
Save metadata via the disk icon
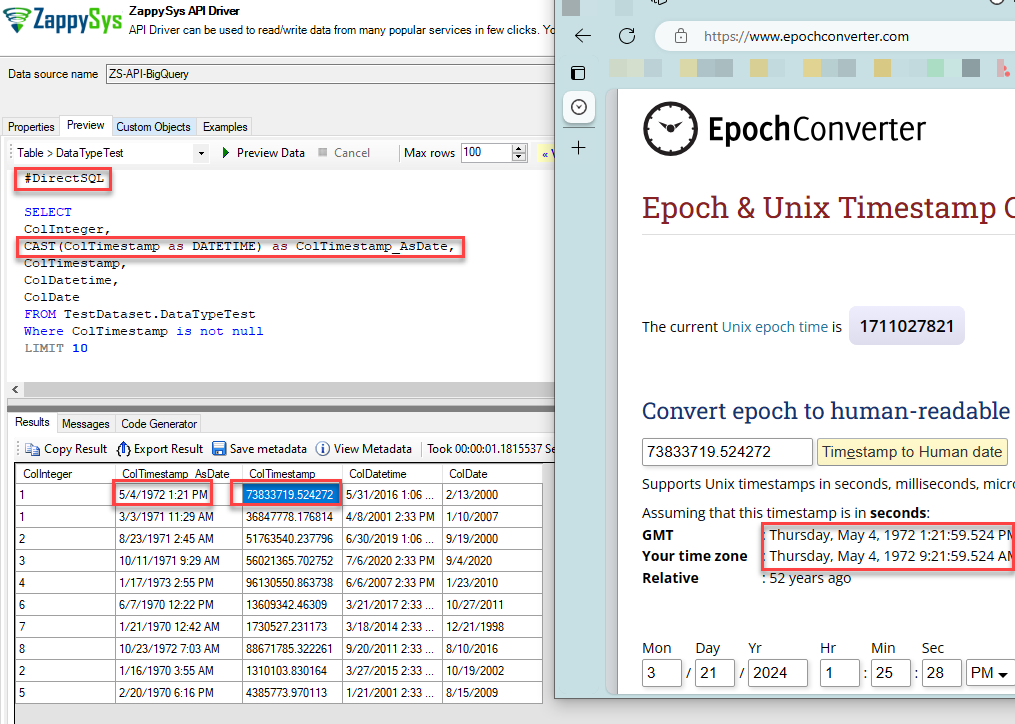pyautogui.click(x=219, y=448)
